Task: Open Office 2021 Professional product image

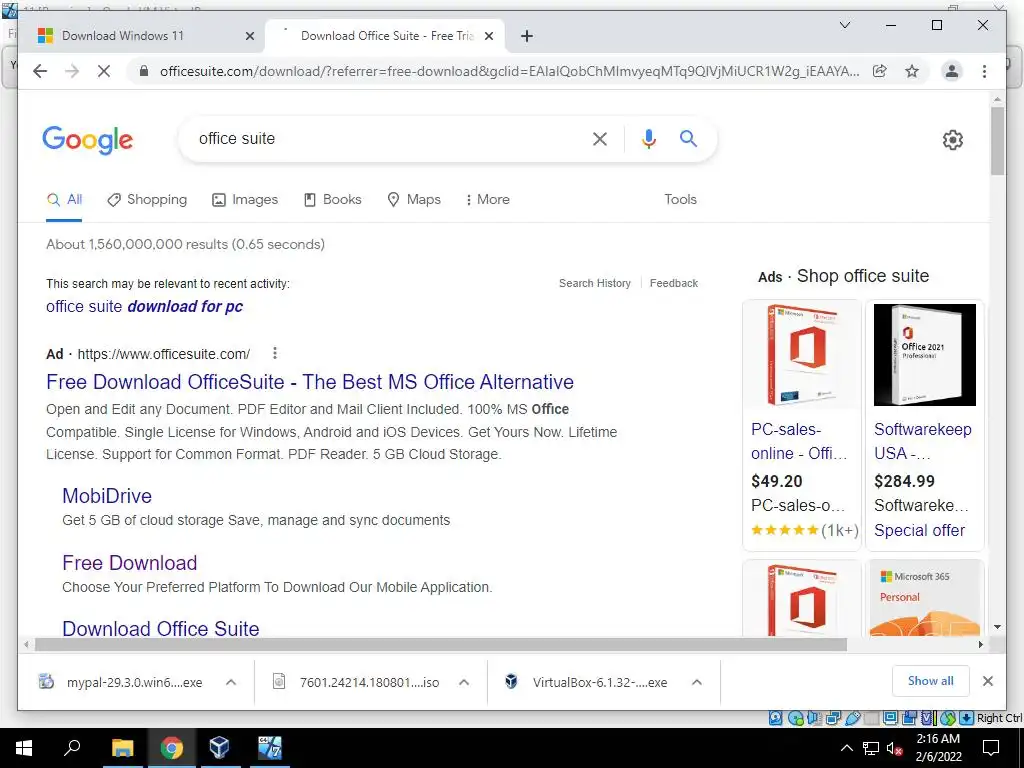Action: 925,355
